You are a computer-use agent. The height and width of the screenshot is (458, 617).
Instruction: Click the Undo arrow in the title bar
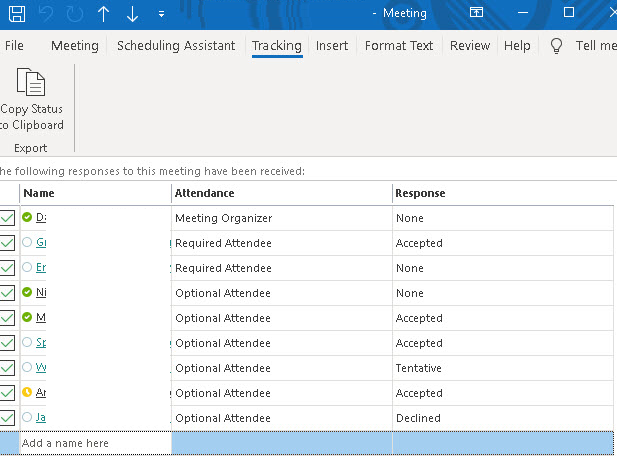coord(46,14)
